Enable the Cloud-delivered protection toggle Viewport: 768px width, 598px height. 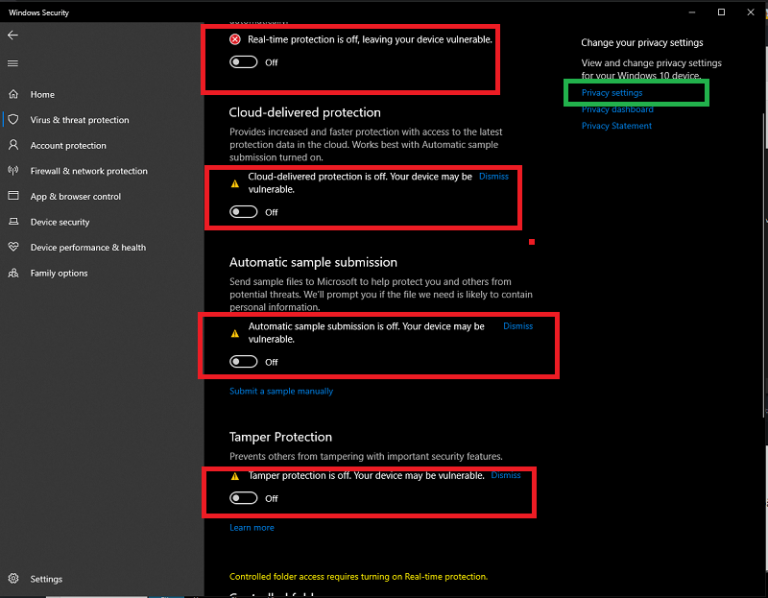click(x=243, y=212)
